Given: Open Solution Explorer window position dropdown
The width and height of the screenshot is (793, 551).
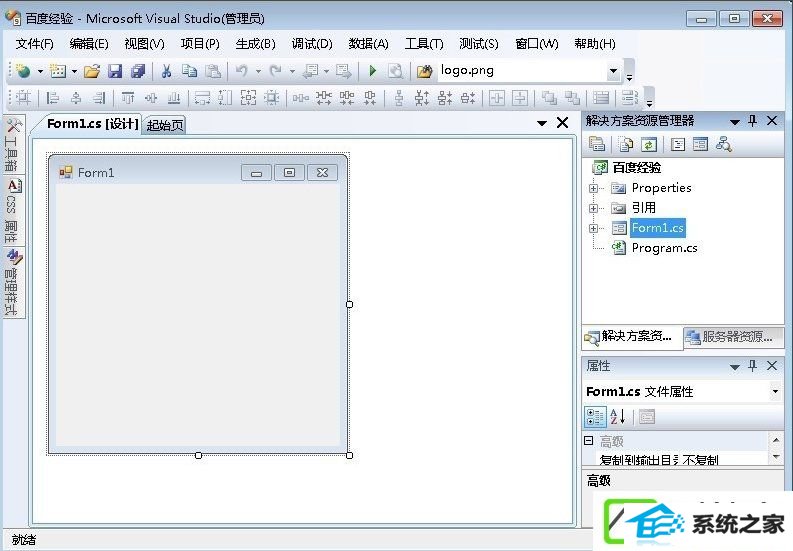Looking at the screenshot, I should pos(735,121).
